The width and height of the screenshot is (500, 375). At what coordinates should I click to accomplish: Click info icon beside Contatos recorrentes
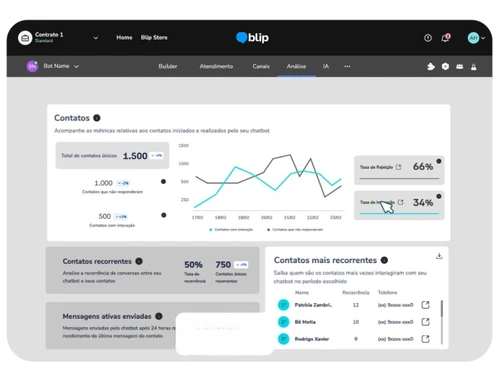pyautogui.click(x=139, y=261)
